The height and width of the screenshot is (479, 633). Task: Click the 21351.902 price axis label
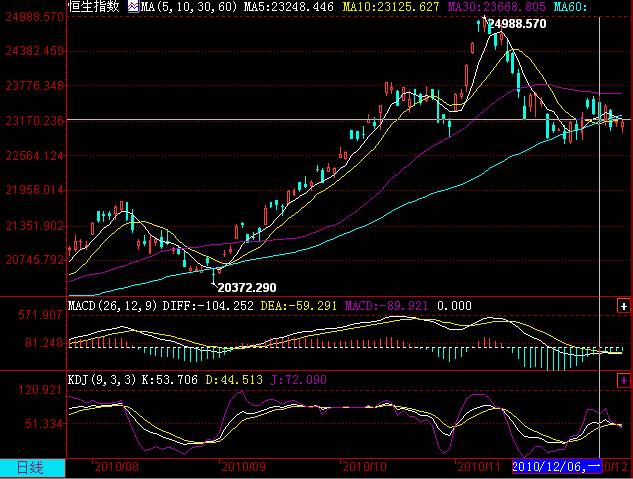[35, 226]
